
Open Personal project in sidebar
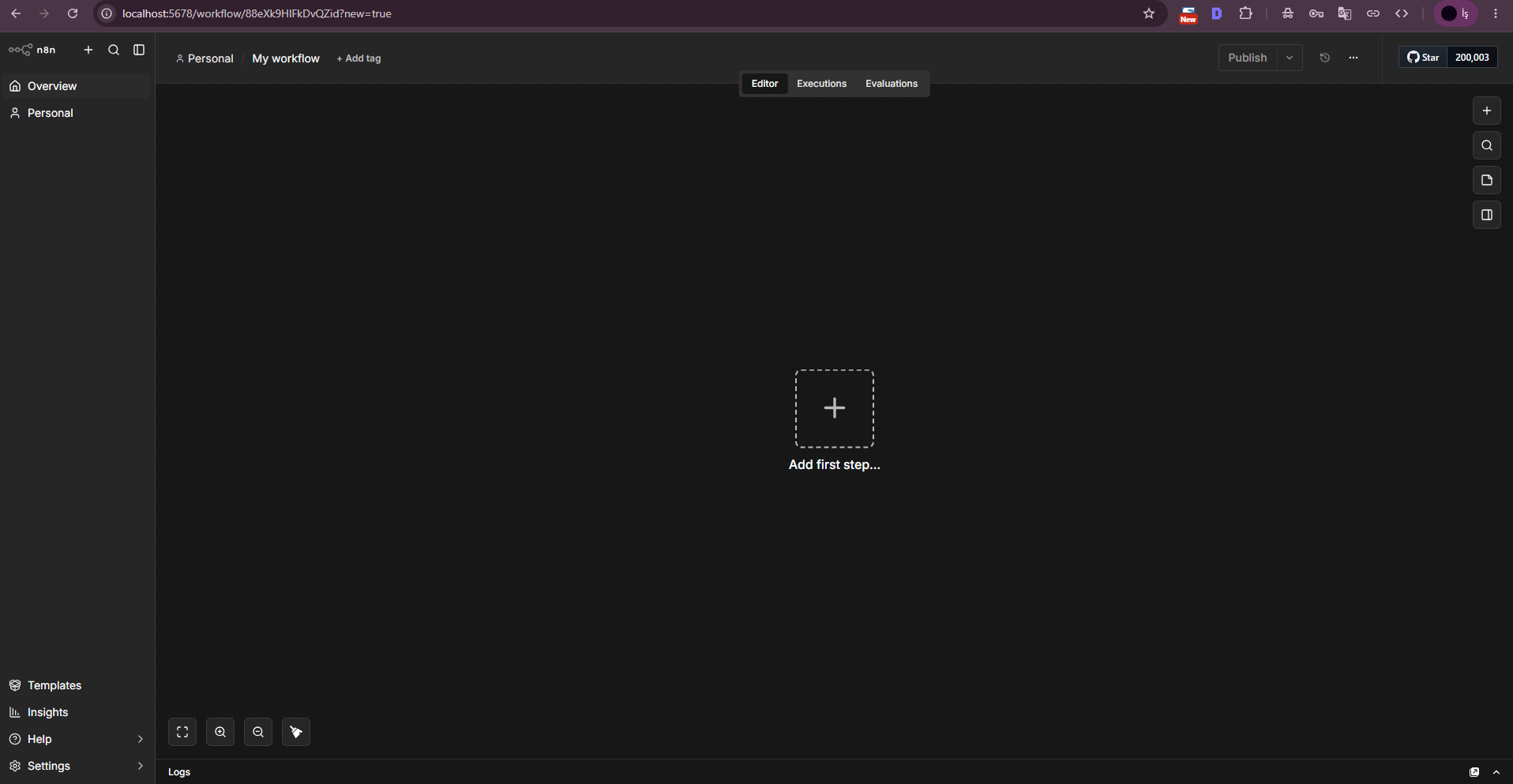coord(76,113)
